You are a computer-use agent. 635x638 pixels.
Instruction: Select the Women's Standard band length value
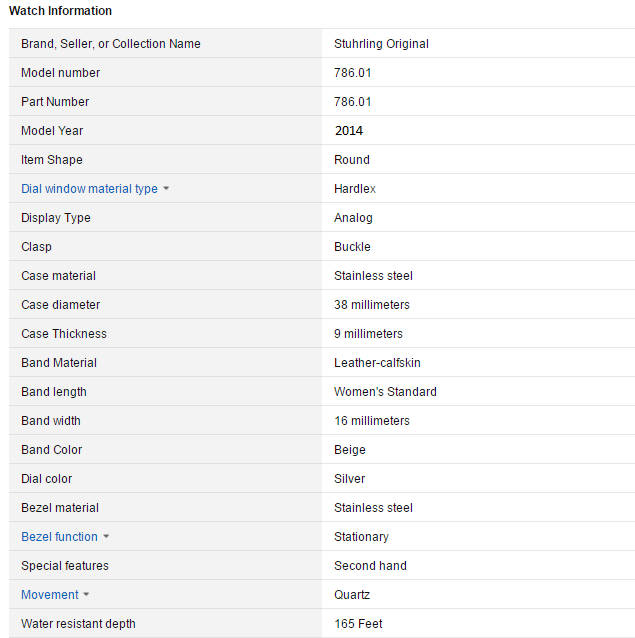click(385, 392)
